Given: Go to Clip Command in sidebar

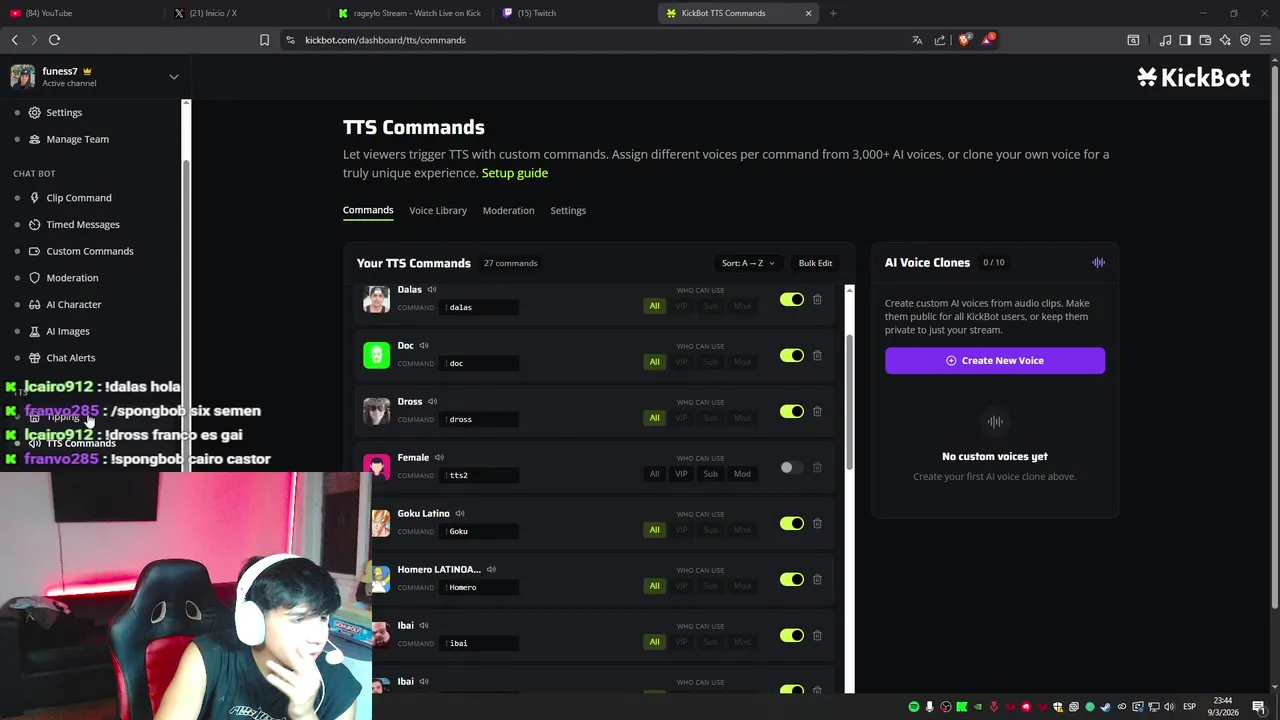Looking at the screenshot, I should point(78,198).
